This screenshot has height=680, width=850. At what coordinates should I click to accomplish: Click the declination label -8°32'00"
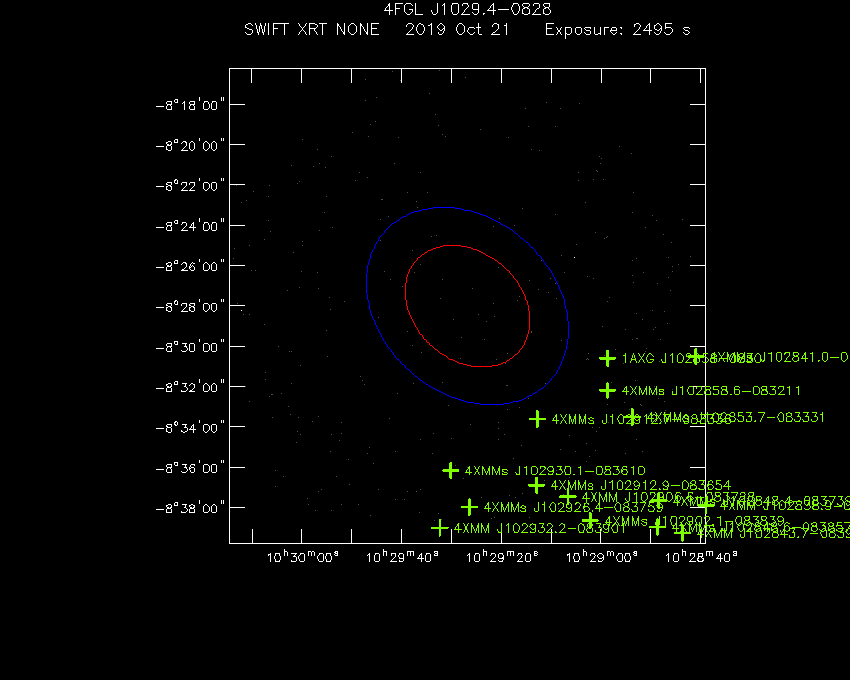tap(190, 387)
